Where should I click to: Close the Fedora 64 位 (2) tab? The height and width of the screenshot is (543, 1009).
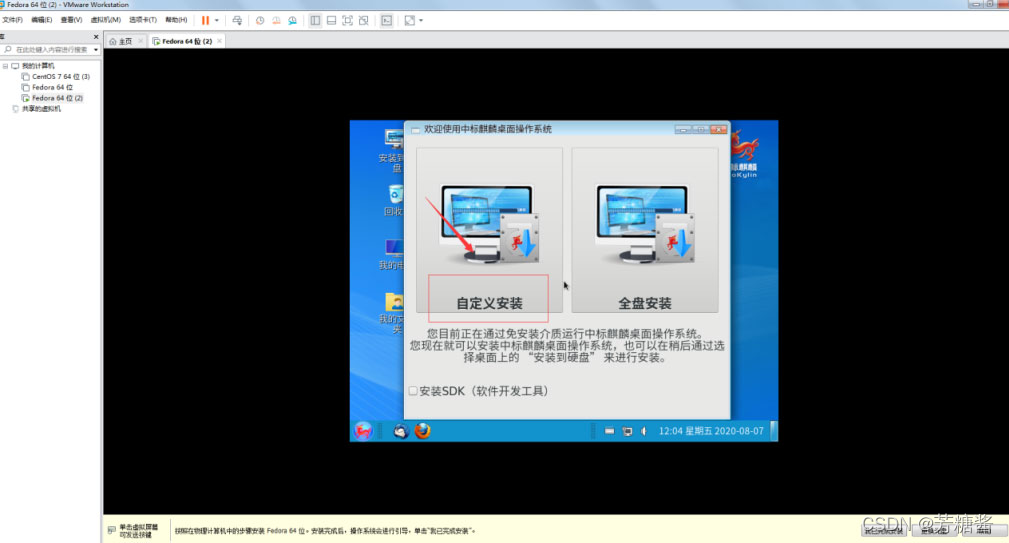[x=219, y=41]
